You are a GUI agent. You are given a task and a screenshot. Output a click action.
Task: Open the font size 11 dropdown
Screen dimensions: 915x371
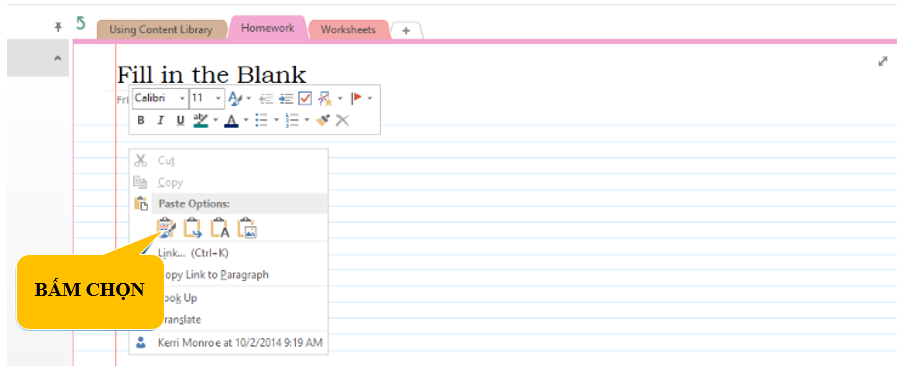click(207, 99)
